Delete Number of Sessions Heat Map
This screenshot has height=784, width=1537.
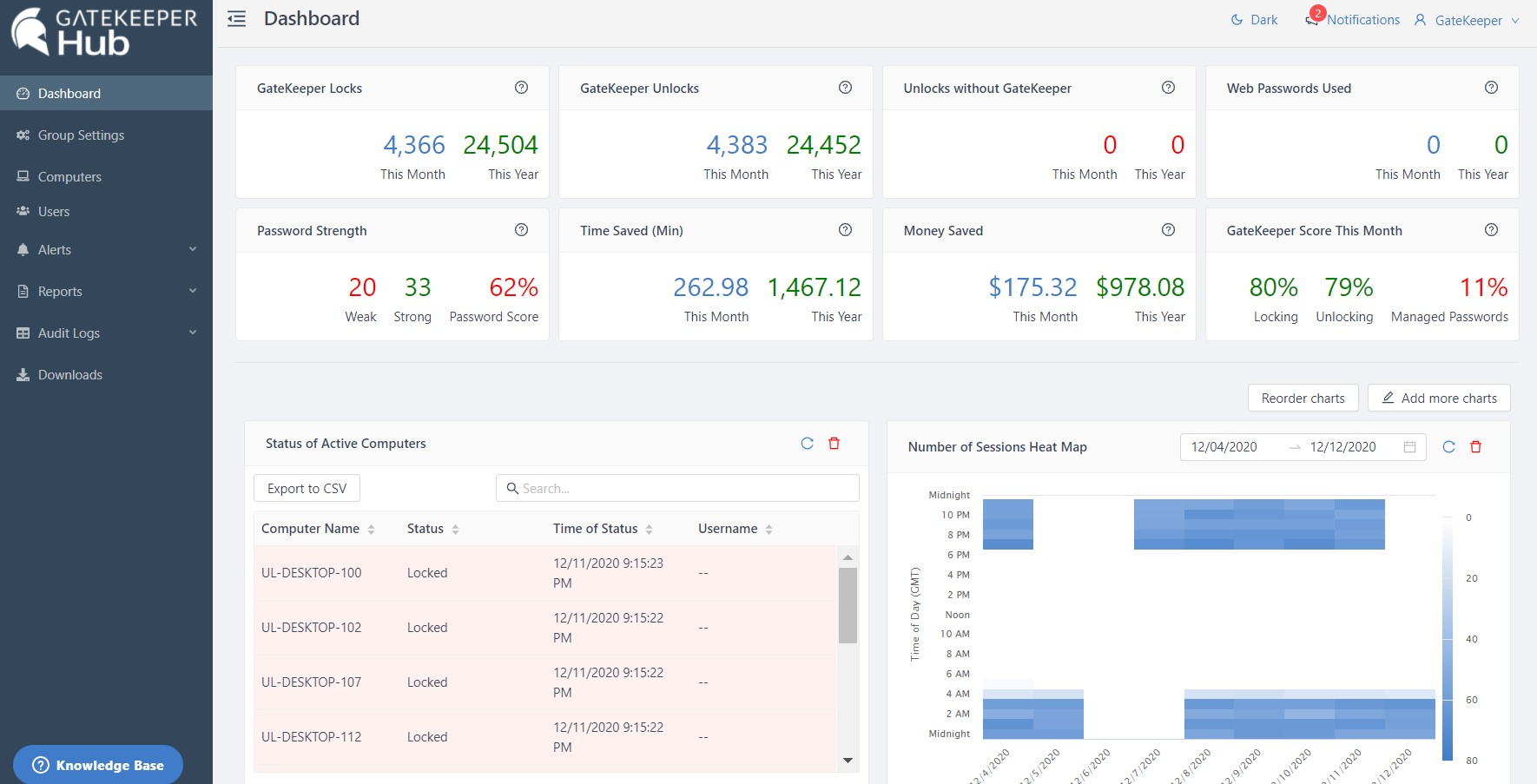tap(1475, 446)
